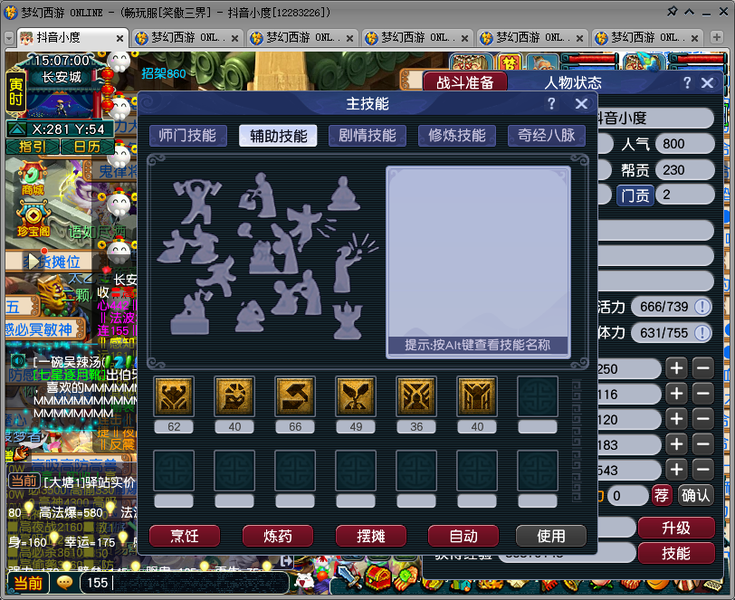Open the 日历 calendar button
This screenshot has height=600, width=735.
tap(87, 147)
